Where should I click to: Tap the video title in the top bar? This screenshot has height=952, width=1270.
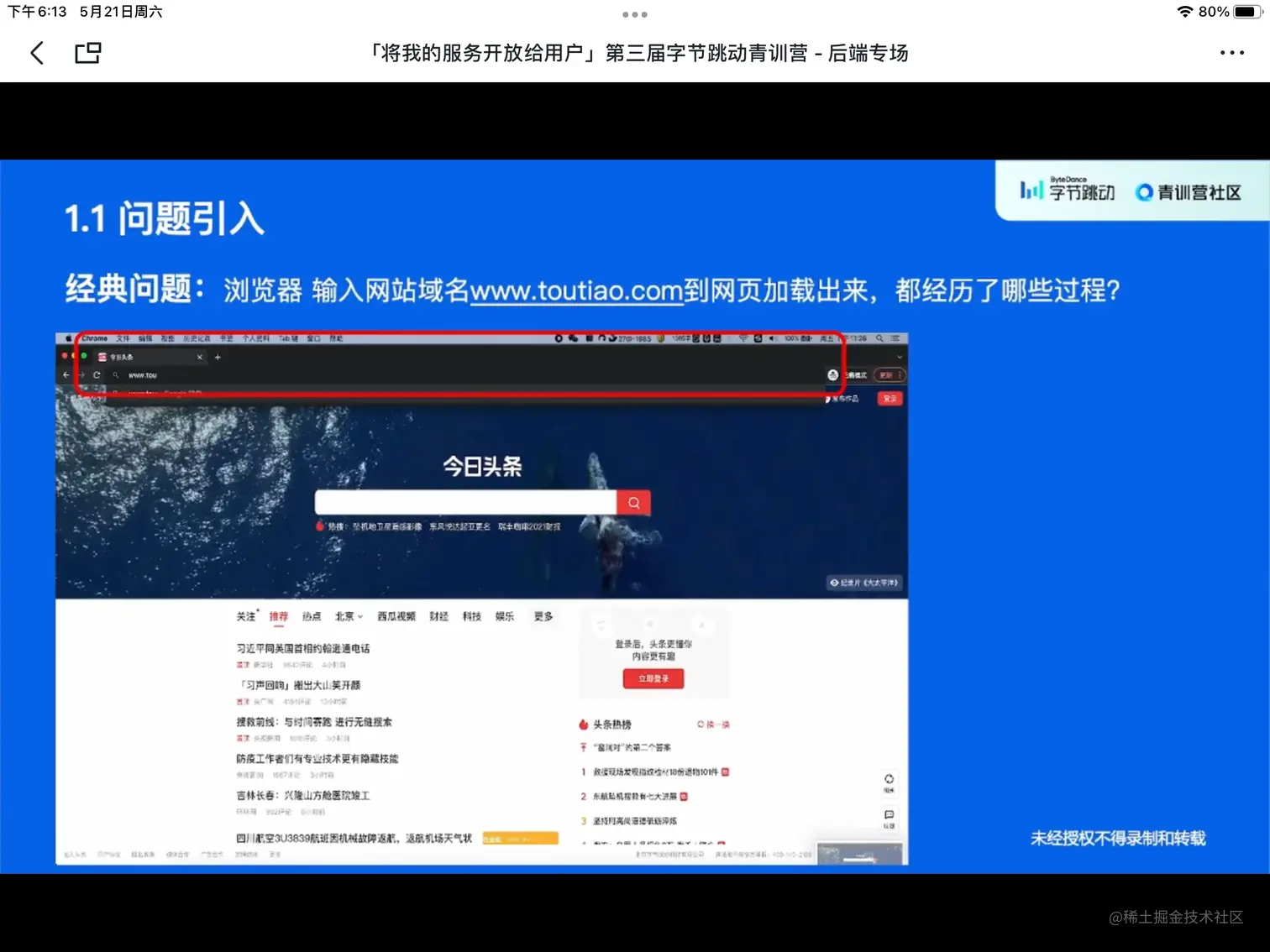(637, 53)
